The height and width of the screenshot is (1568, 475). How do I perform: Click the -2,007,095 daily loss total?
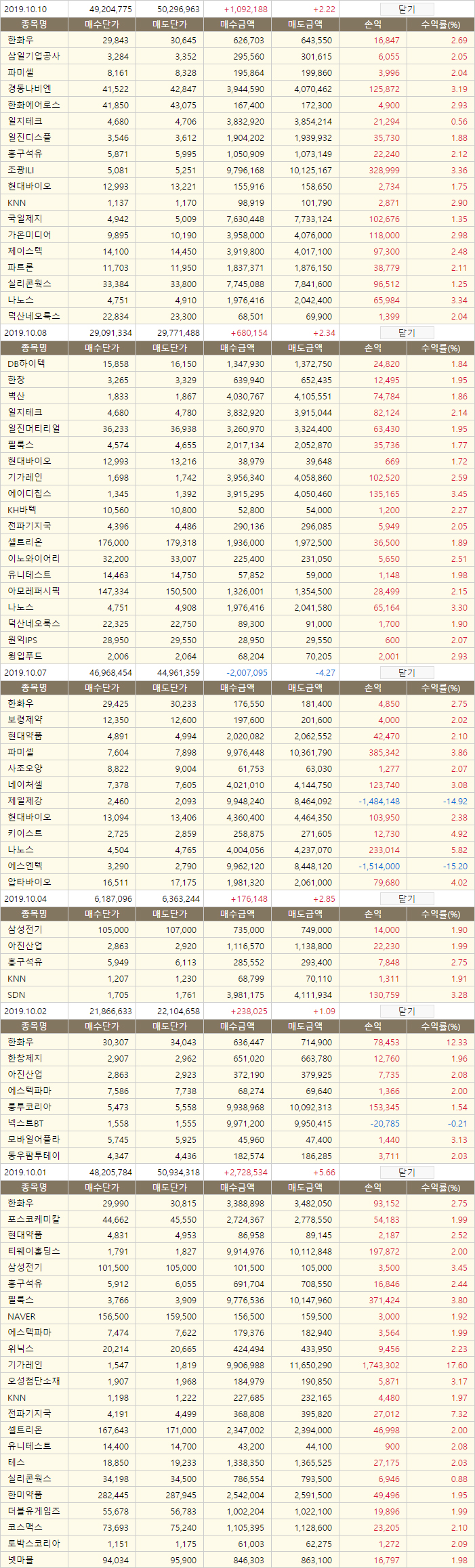(x=247, y=673)
